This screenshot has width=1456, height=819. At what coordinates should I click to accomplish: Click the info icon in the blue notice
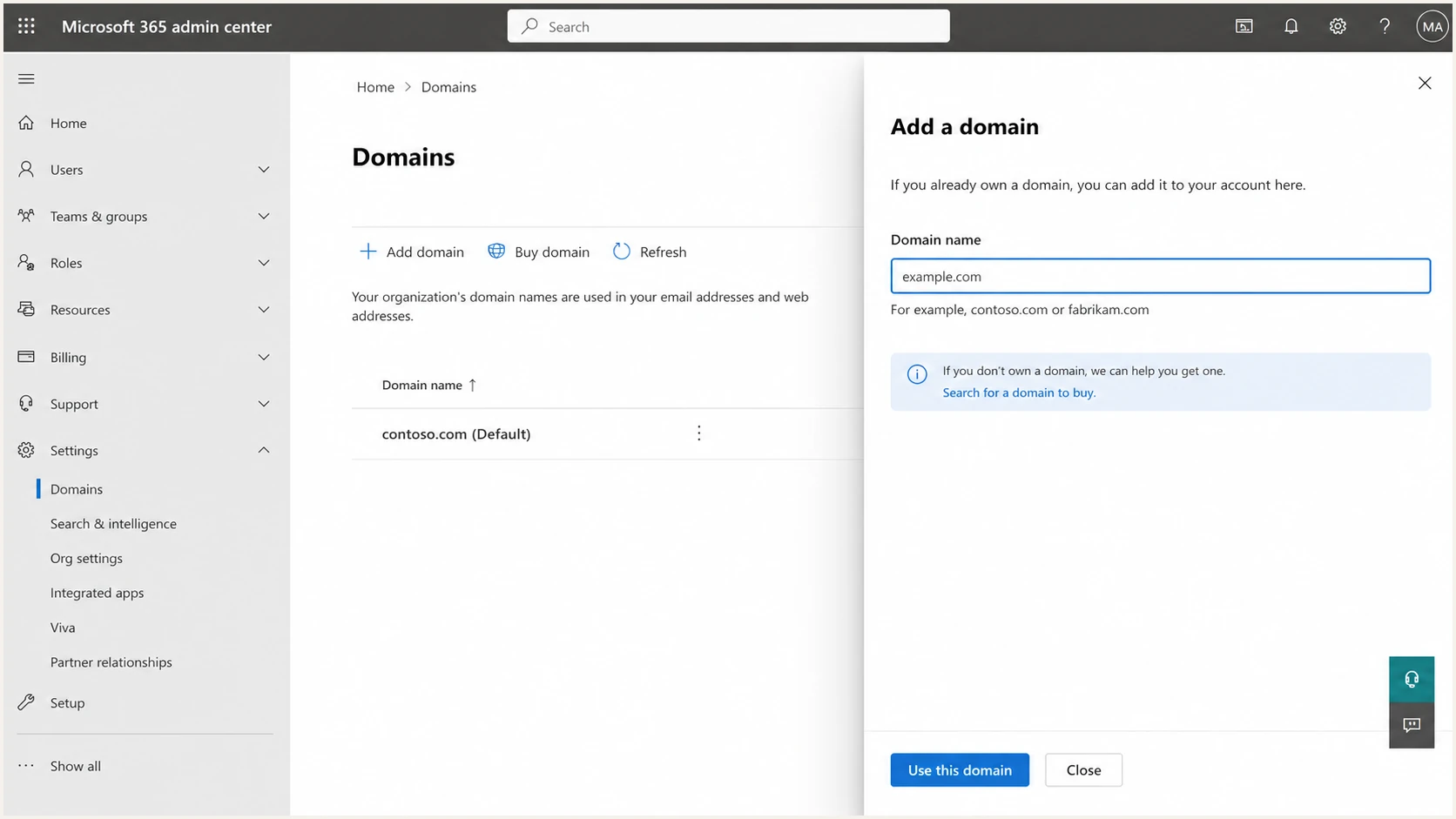click(x=917, y=374)
